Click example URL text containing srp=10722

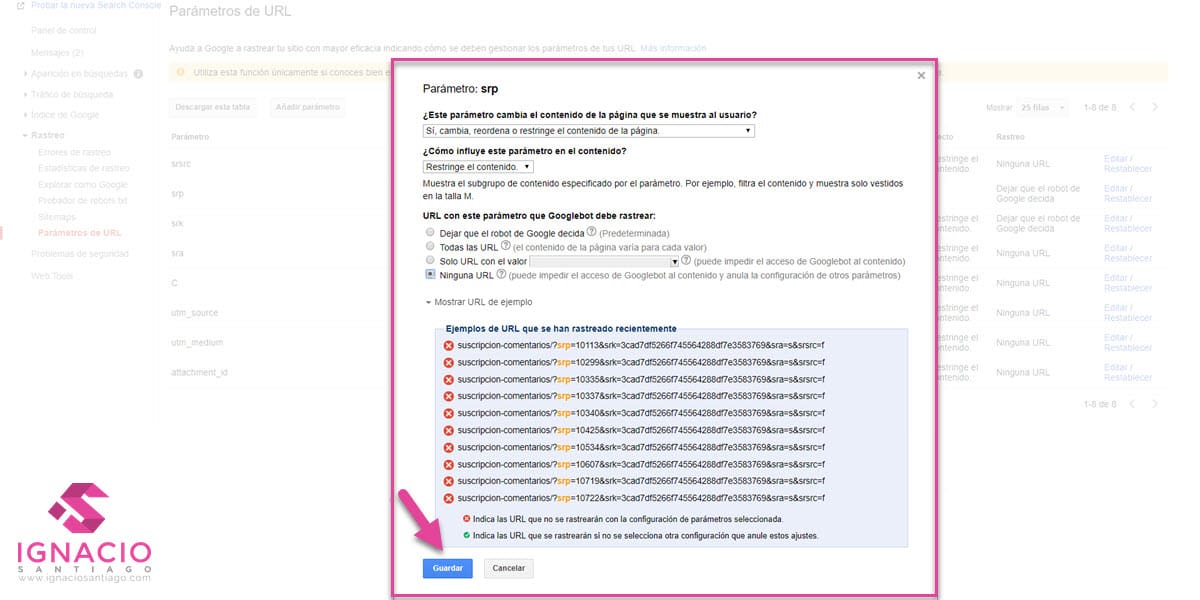pyautogui.click(x=641, y=498)
